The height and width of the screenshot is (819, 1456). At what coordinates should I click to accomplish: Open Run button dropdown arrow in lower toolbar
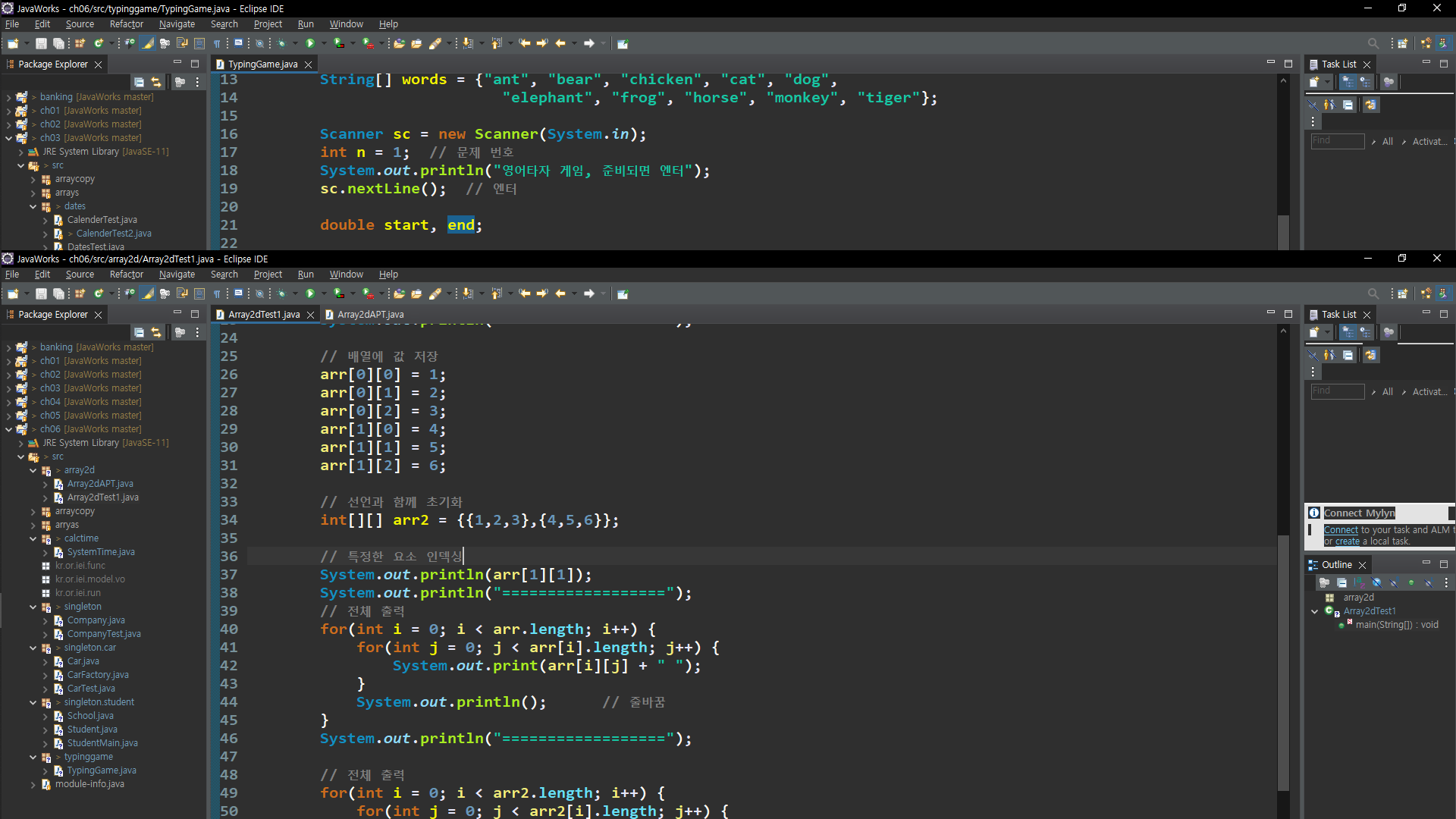click(x=324, y=294)
